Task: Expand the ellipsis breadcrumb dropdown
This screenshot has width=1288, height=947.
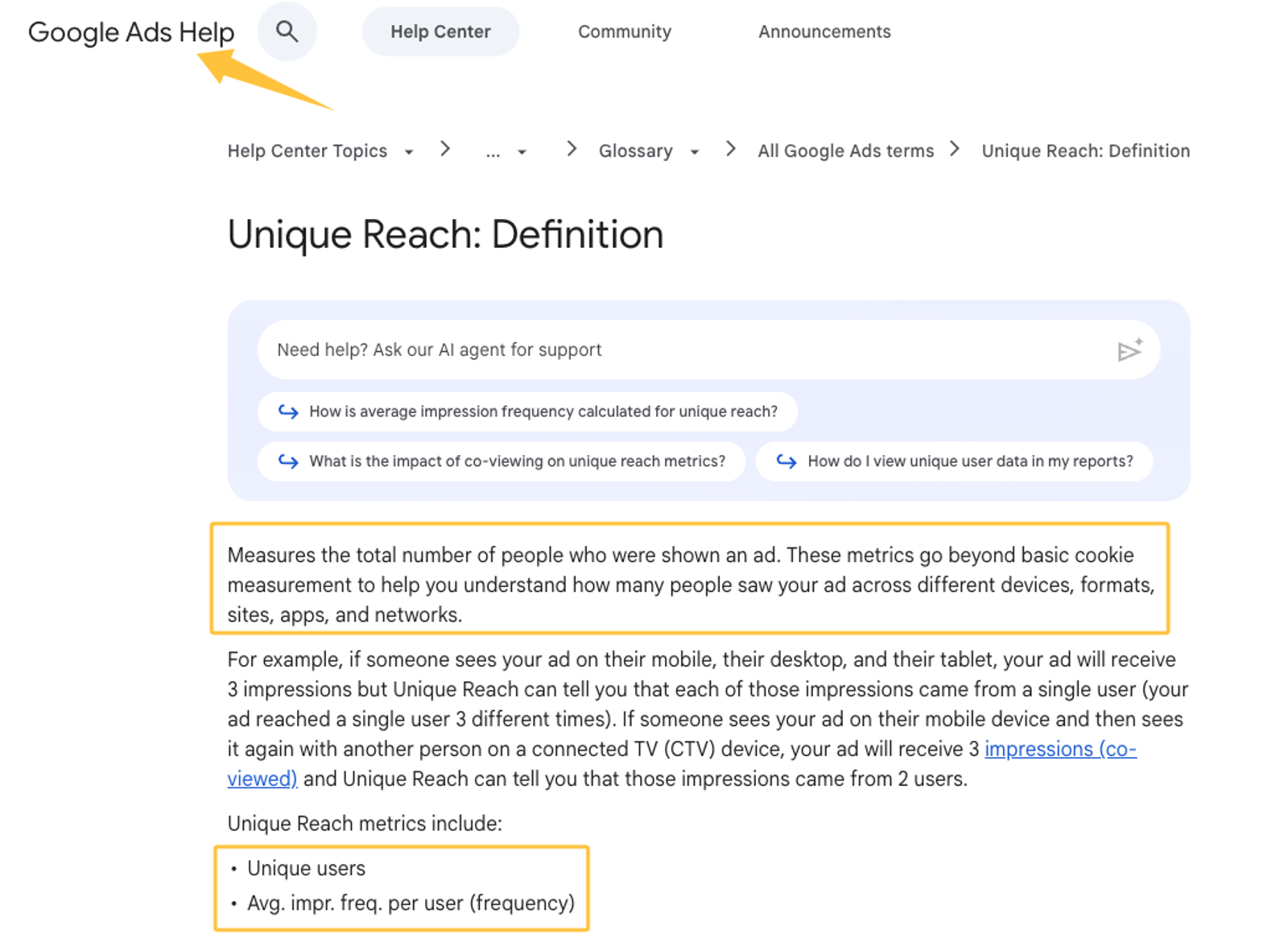Action: [506, 151]
